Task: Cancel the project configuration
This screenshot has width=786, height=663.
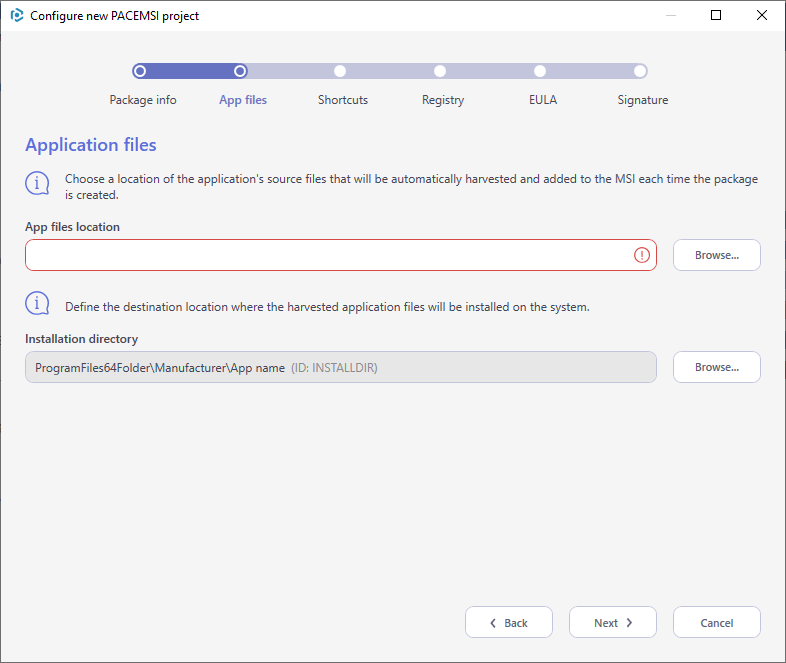Action: click(x=717, y=622)
